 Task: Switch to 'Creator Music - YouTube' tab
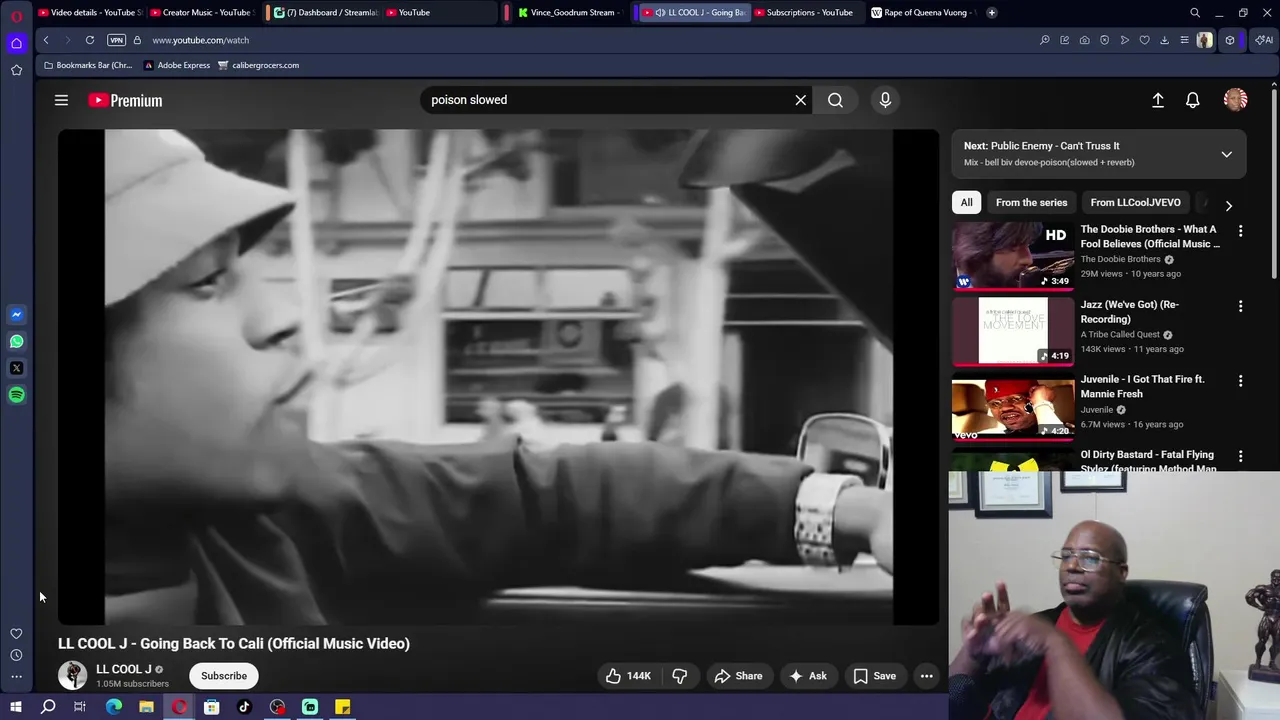point(203,13)
